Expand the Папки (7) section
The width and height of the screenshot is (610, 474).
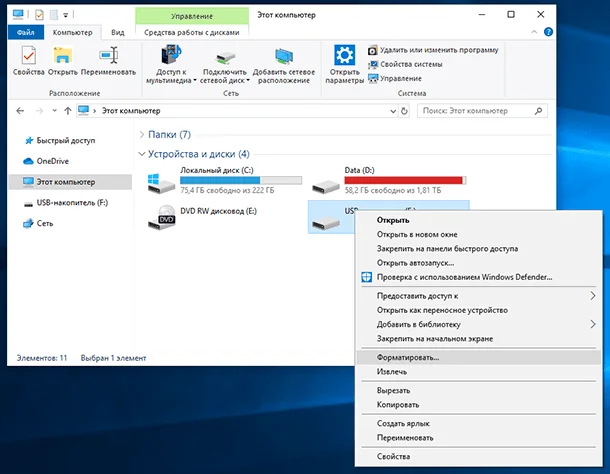point(142,135)
